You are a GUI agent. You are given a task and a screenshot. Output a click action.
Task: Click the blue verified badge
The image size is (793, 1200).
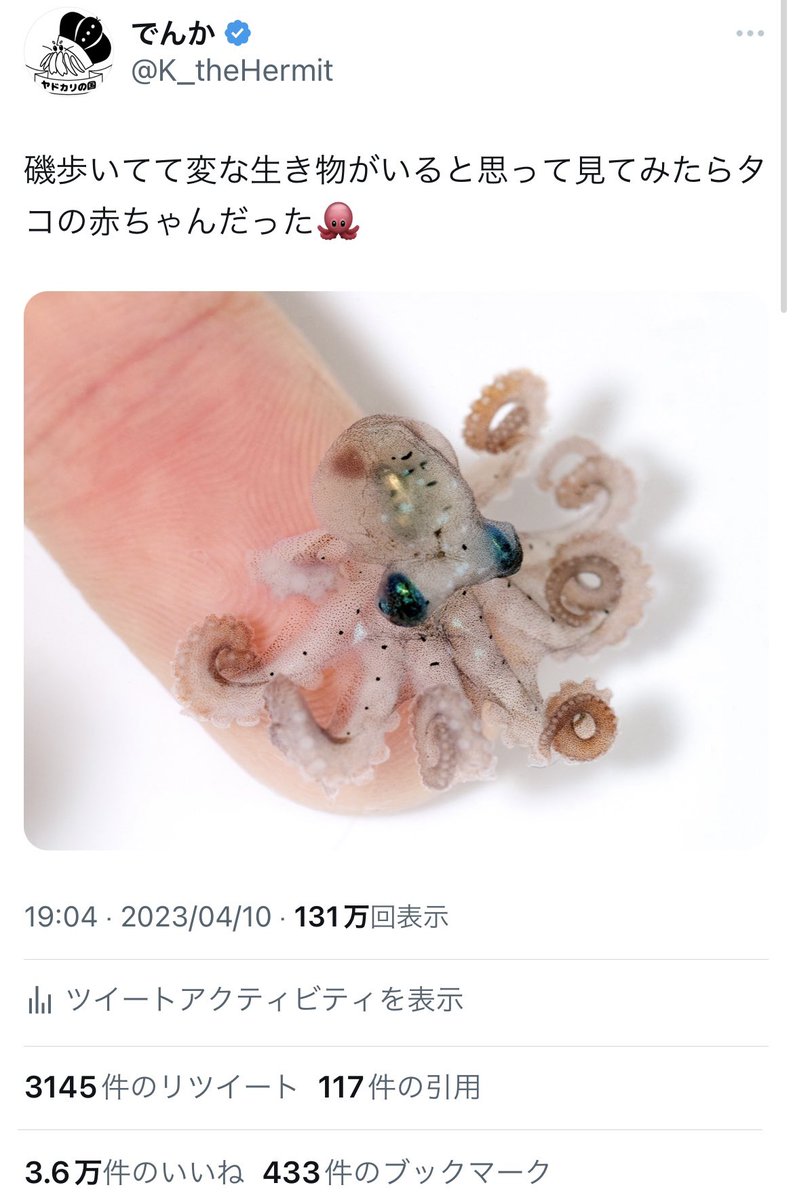(237, 33)
